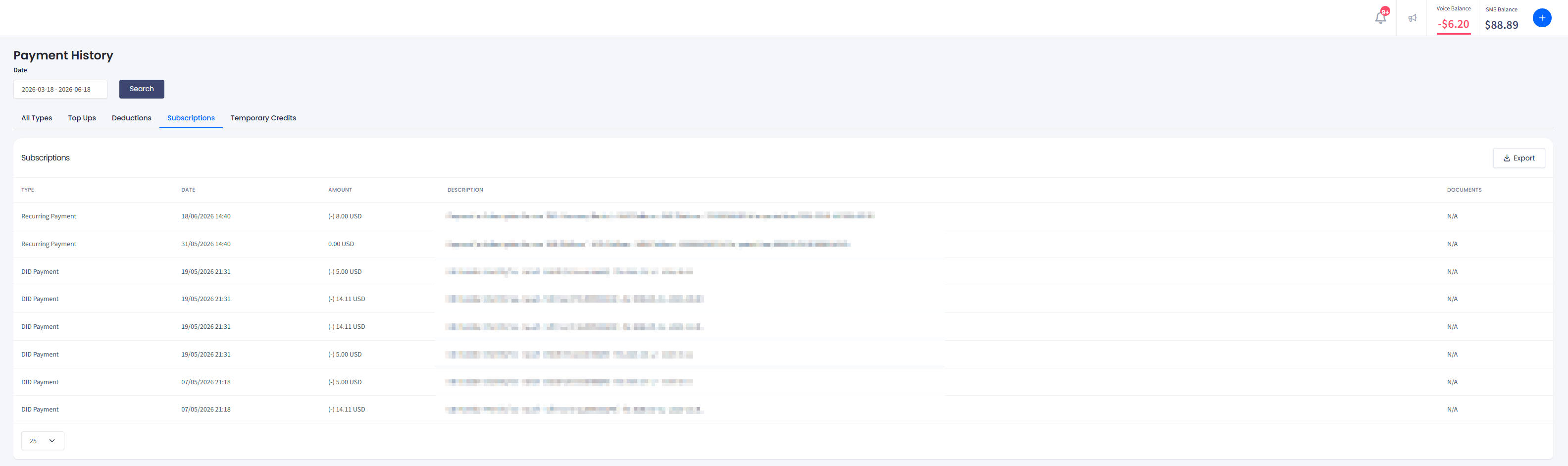Click the 0.00 USD amount
This screenshot has width=1568, height=466.
click(x=341, y=244)
